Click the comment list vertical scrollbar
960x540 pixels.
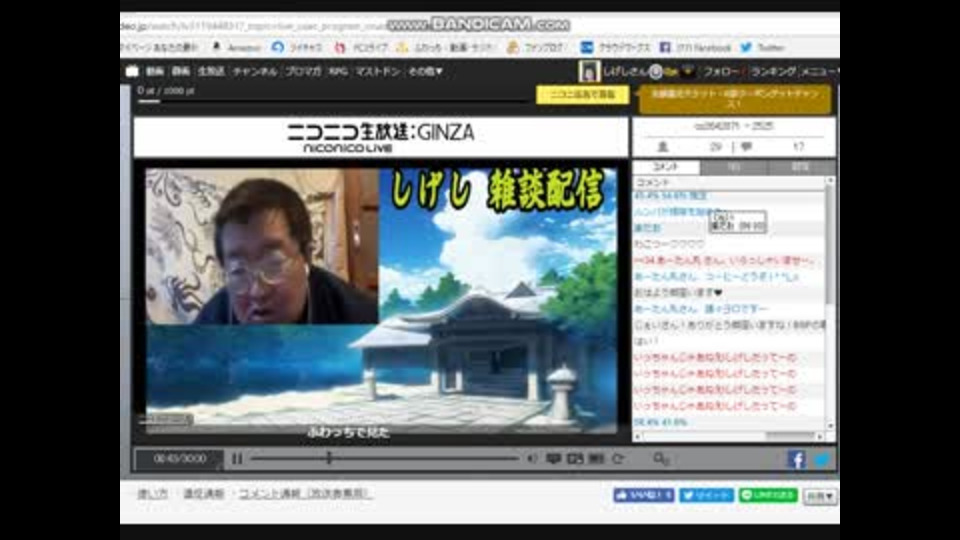tap(830, 245)
